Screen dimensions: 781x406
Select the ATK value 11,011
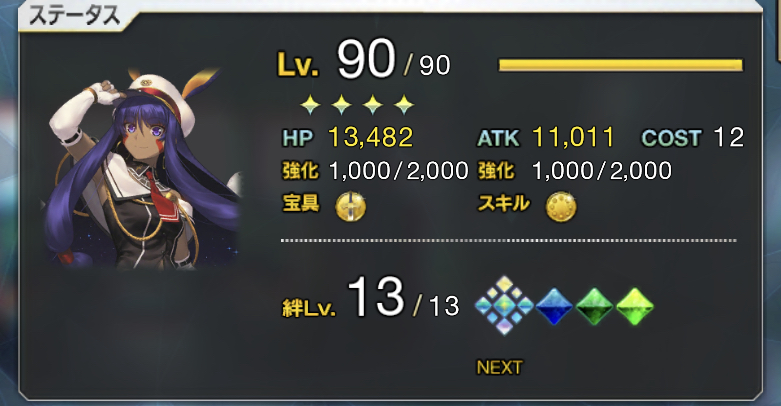(573, 137)
